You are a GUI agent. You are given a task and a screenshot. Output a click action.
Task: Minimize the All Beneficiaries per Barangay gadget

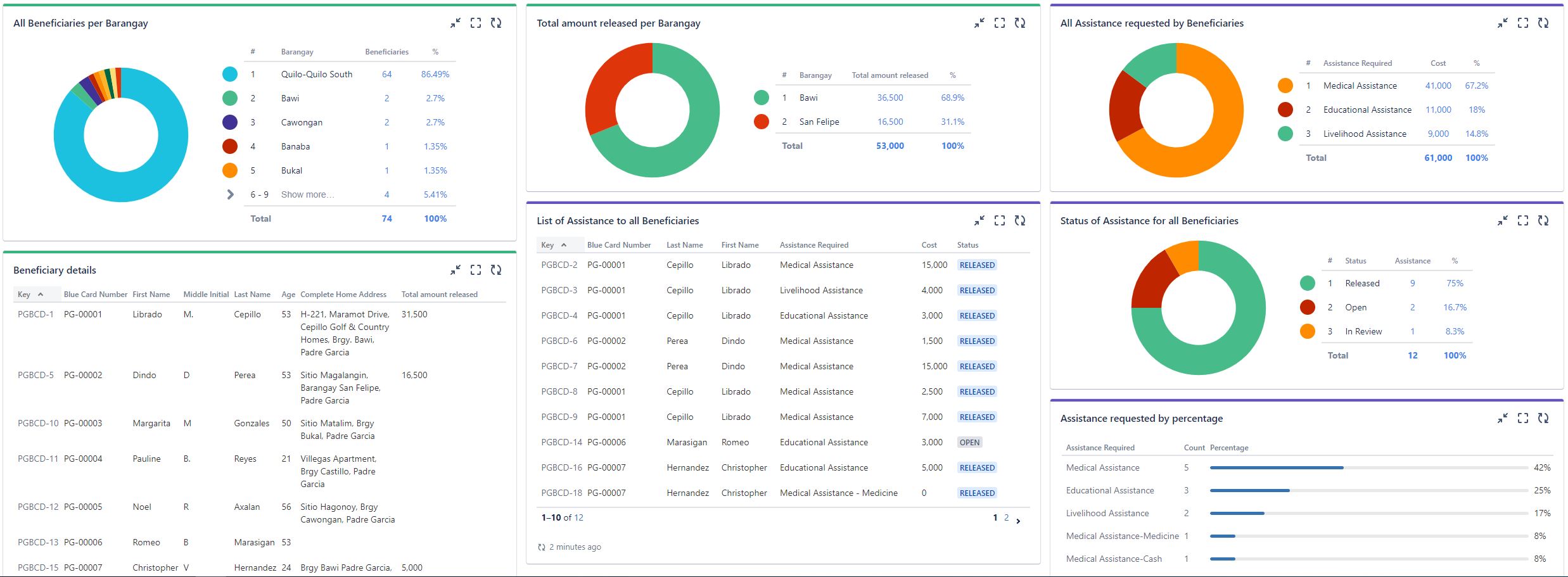[456, 23]
